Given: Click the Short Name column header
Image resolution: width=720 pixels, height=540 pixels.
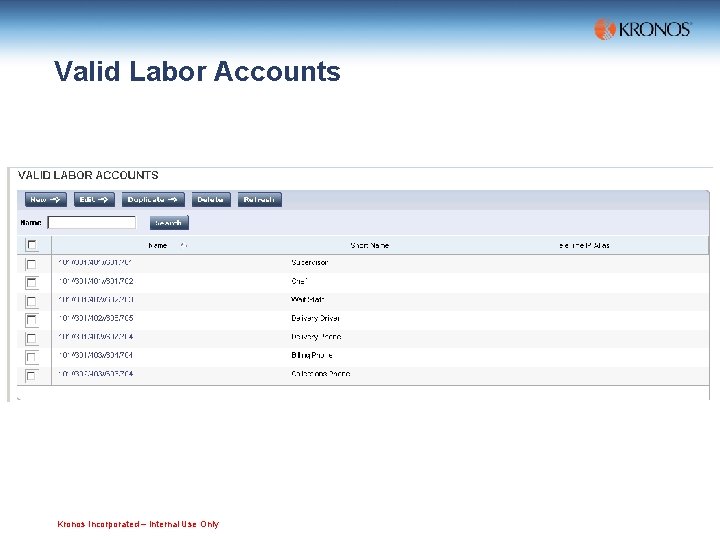Looking at the screenshot, I should tap(370, 246).
